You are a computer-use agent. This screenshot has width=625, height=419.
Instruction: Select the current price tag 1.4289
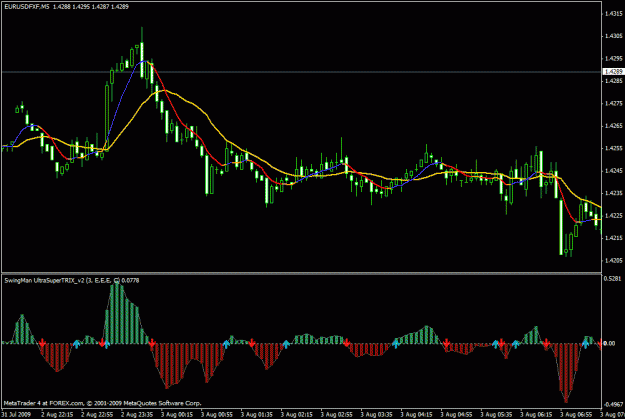(614, 72)
